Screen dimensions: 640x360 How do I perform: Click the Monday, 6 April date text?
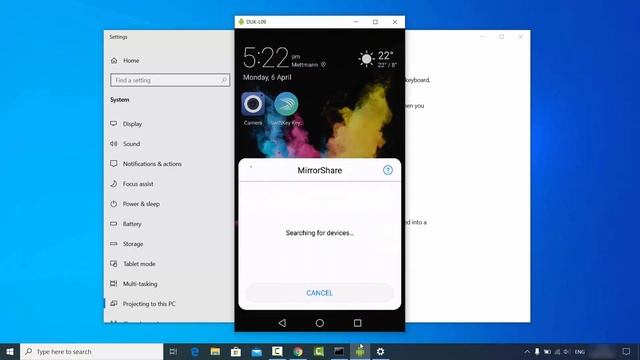coord(267,77)
